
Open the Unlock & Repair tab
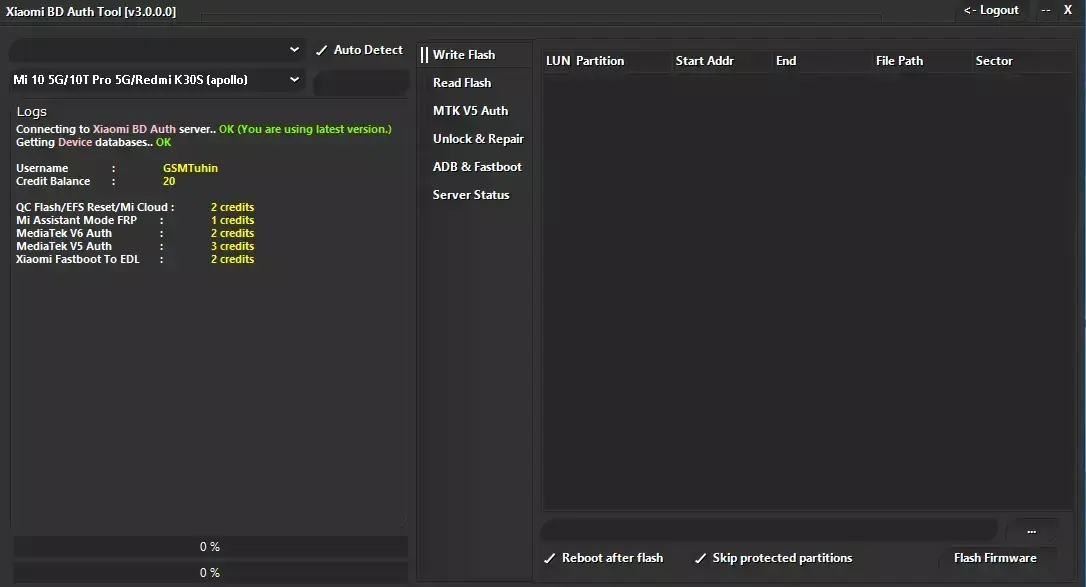pyautogui.click(x=478, y=139)
